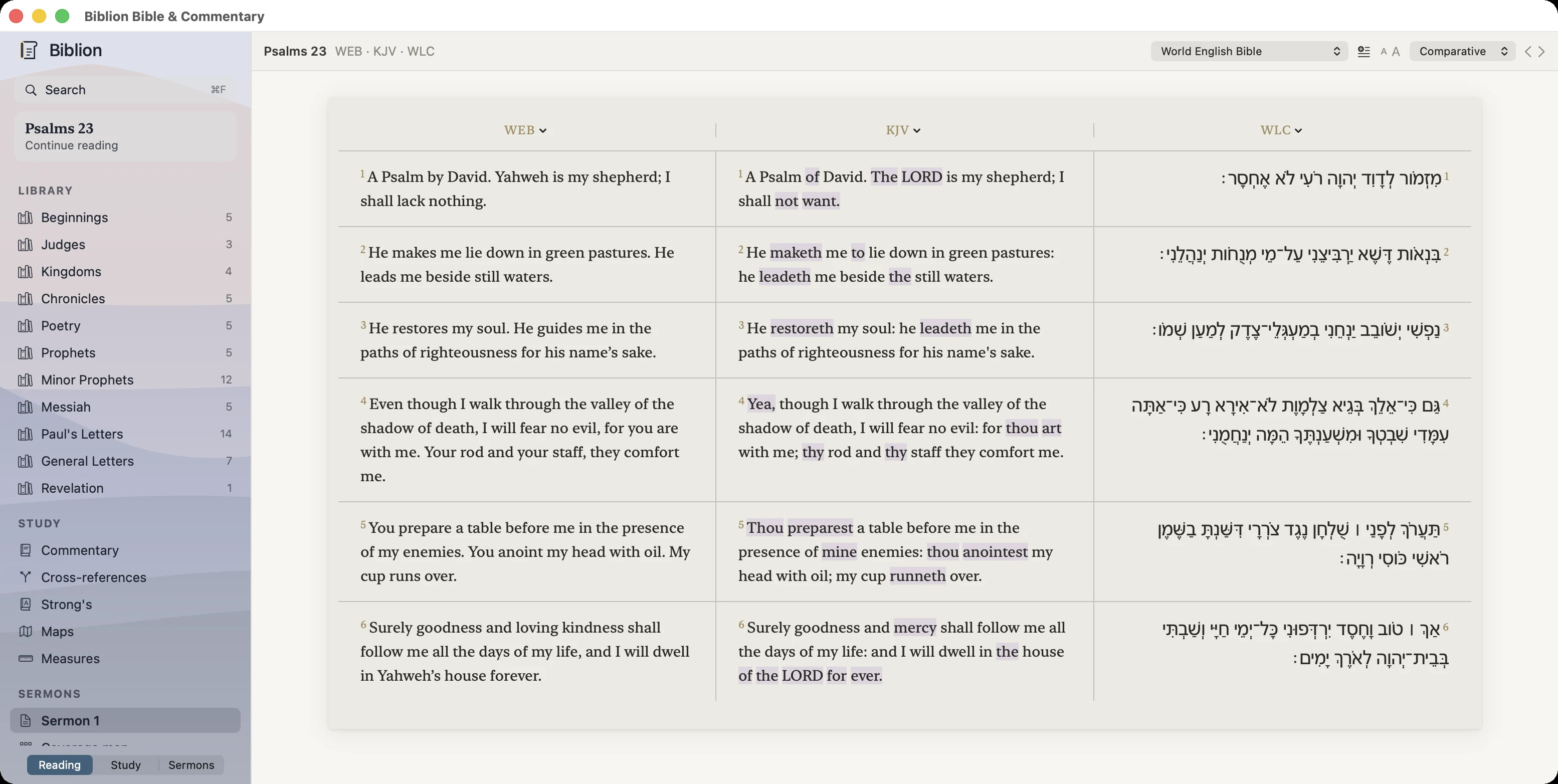Click the Poetry shelf icon
1558x784 pixels.
point(26,325)
